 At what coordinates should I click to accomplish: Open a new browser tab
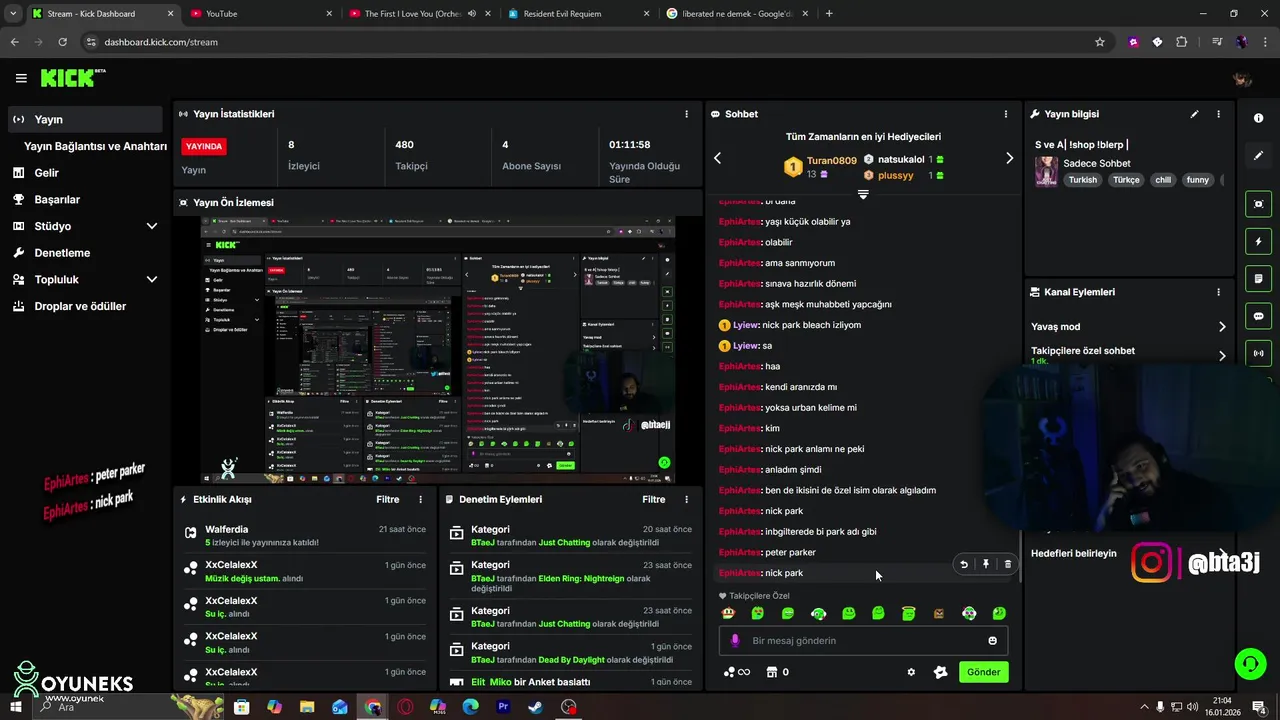point(829,14)
